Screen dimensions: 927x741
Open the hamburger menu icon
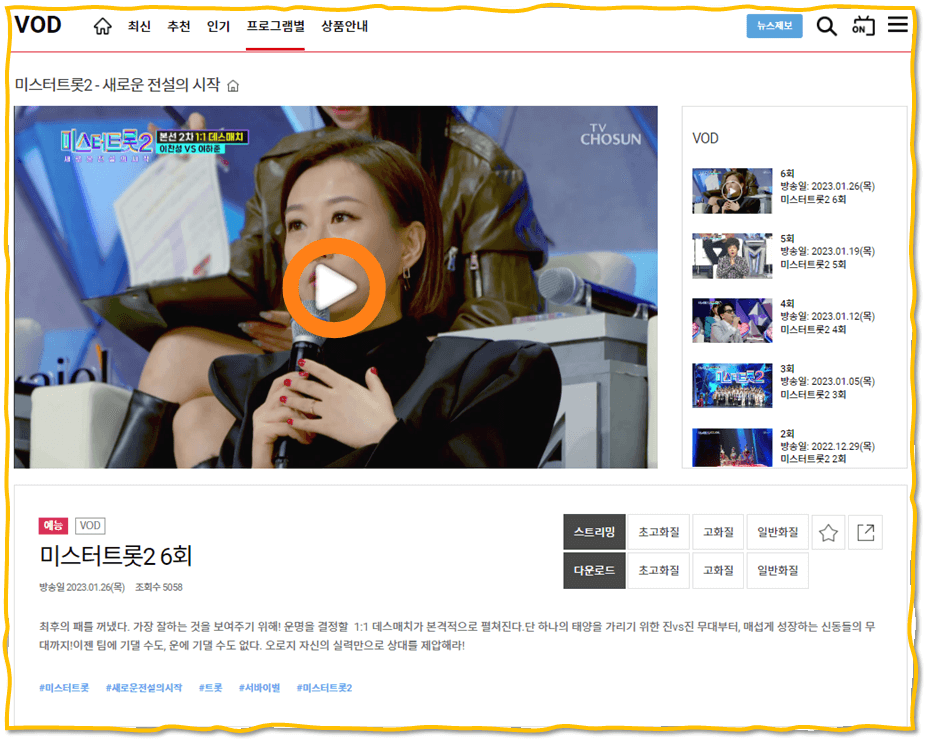coord(897,26)
